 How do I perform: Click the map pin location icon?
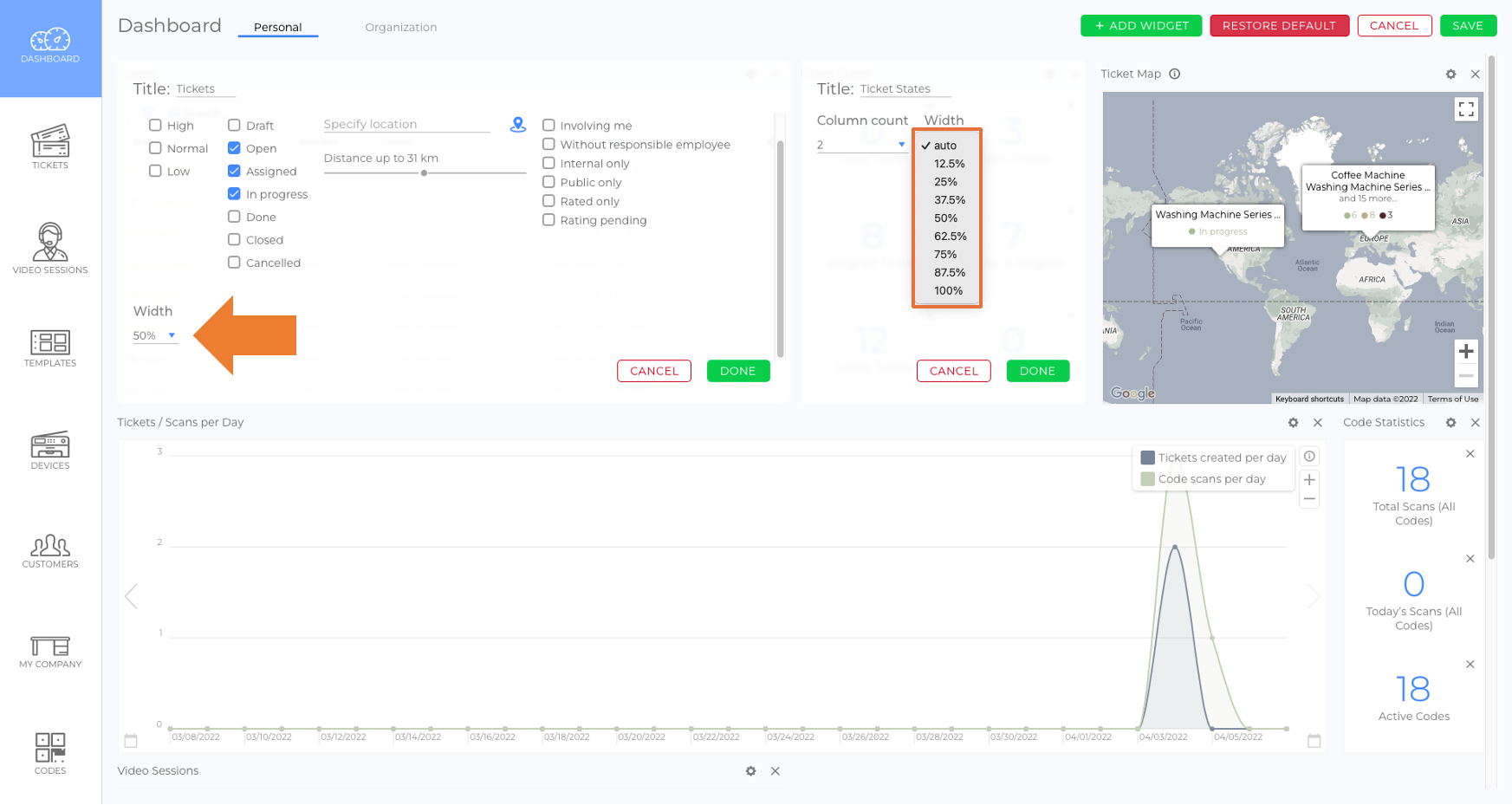point(518,125)
